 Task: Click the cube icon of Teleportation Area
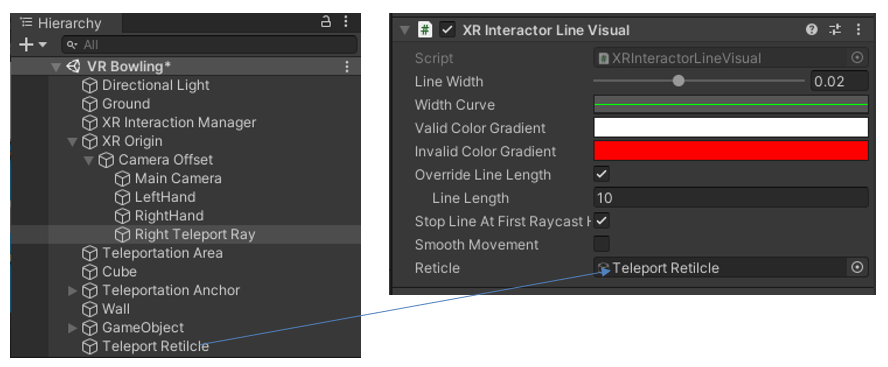90,253
